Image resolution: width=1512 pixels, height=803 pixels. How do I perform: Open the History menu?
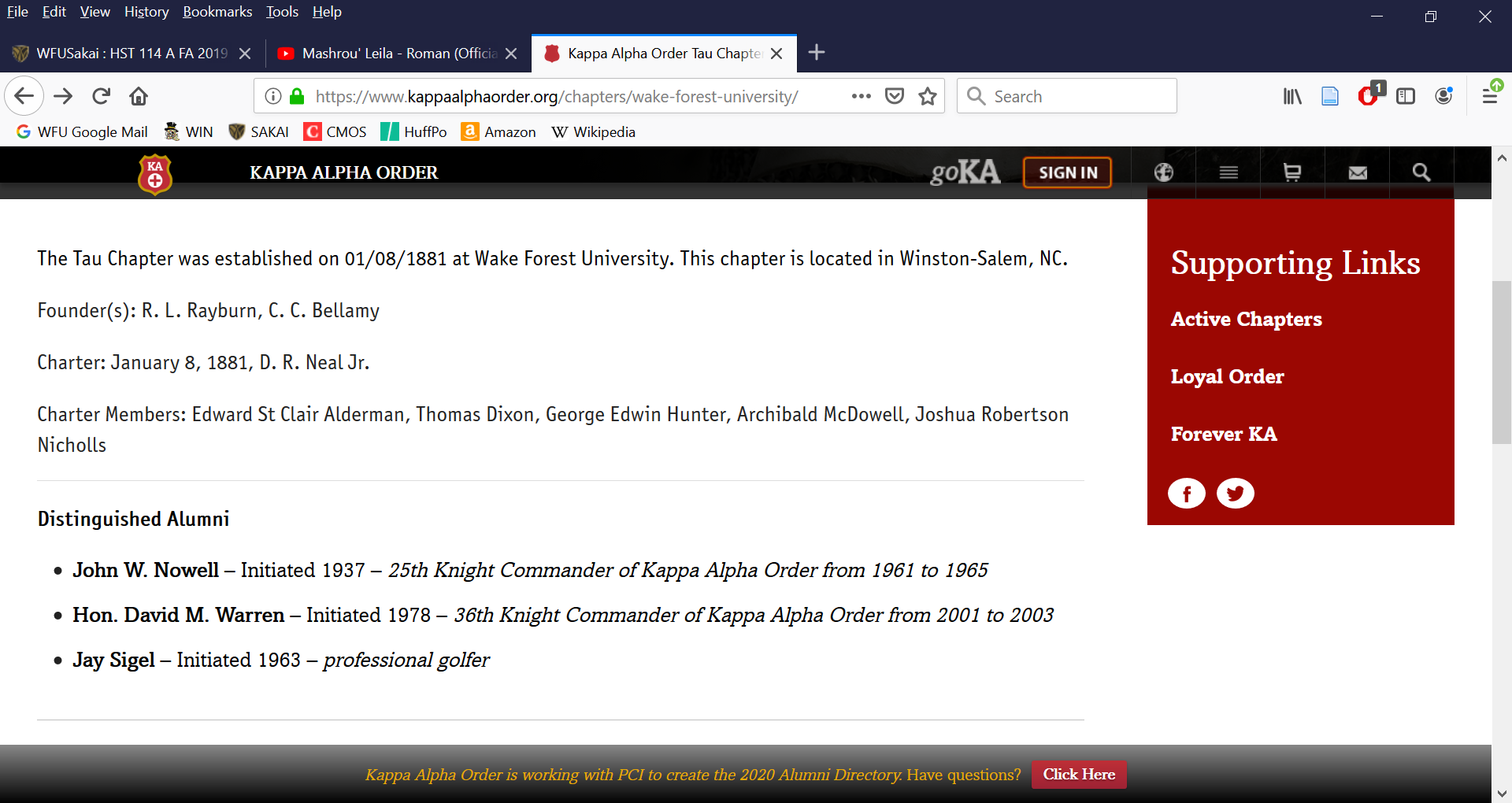coord(146,12)
